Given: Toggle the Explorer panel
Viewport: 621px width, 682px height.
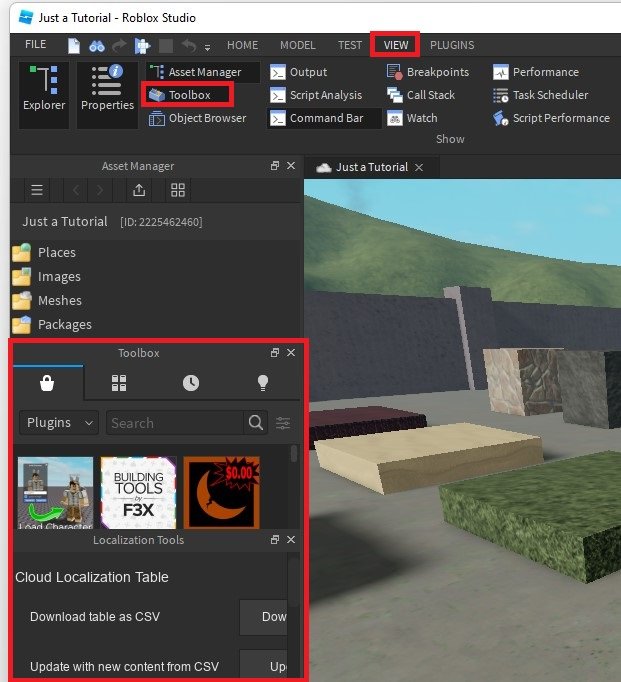Looking at the screenshot, I should point(44,95).
